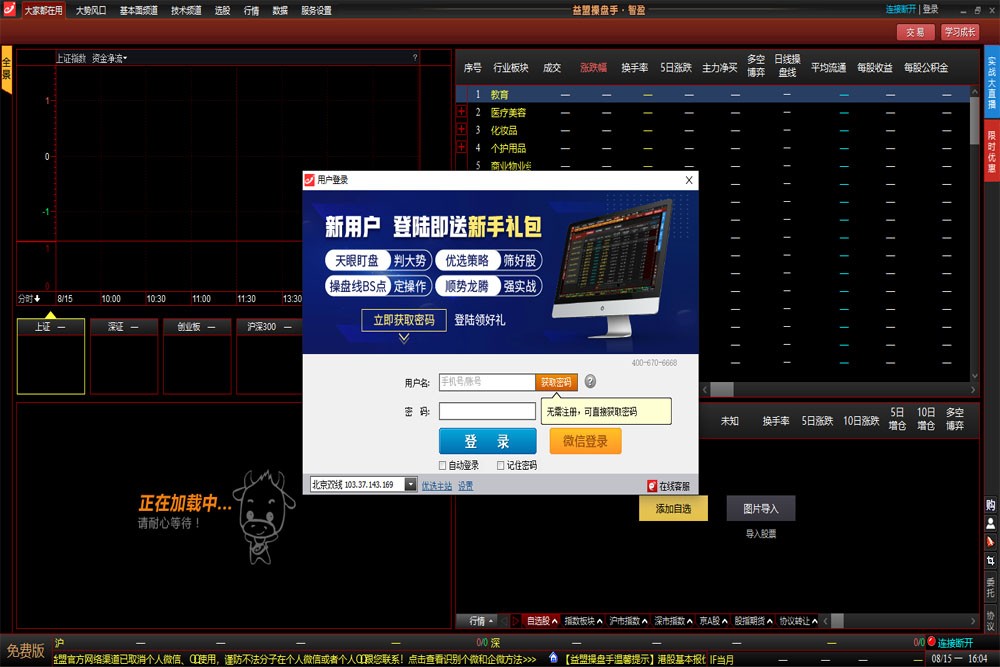This screenshot has width=1000, height=667.
Task: Expand the 自选股 bottom tab arrow
Action: (554, 621)
